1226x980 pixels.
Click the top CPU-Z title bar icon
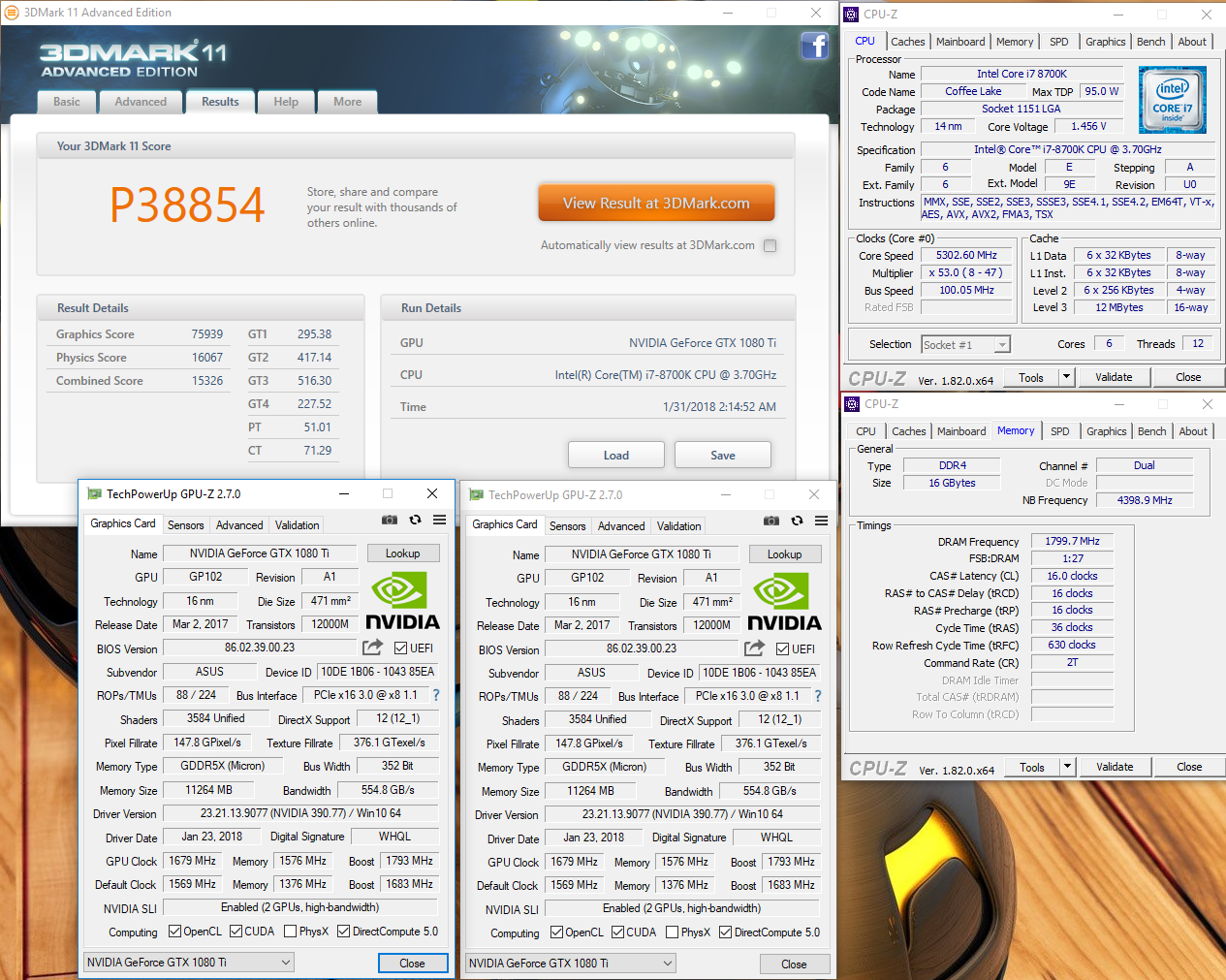pos(851,15)
